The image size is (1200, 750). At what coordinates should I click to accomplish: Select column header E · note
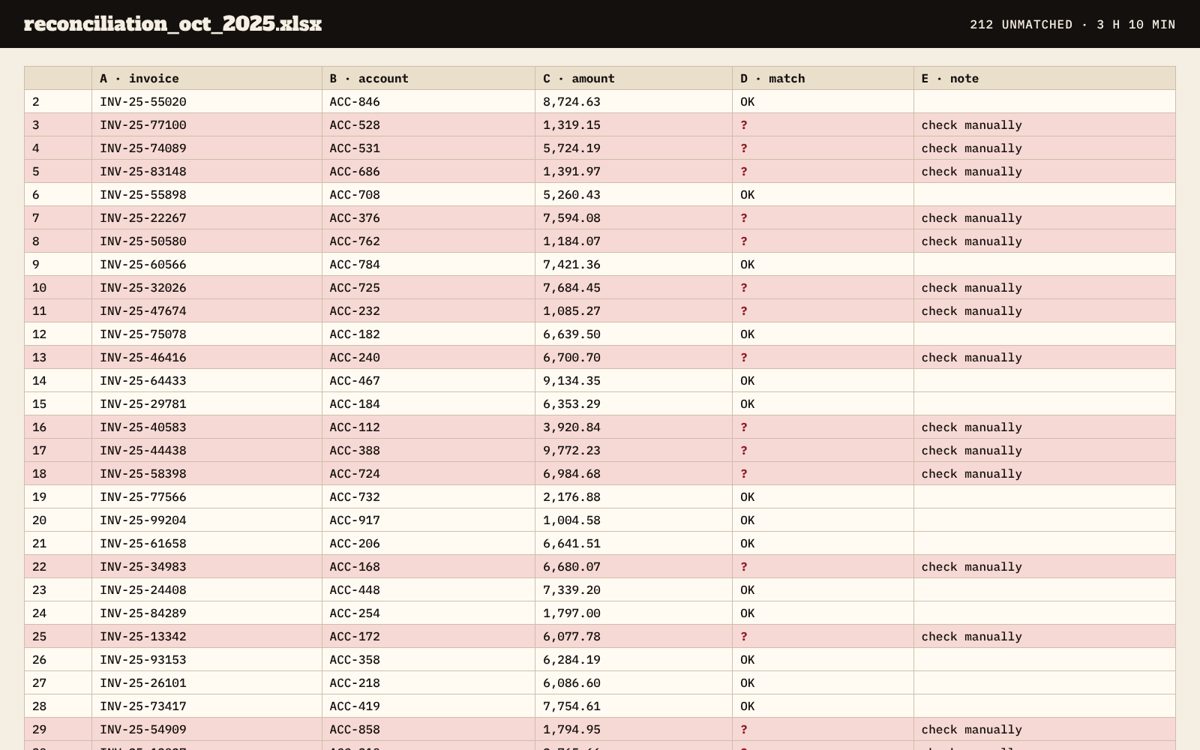pyautogui.click(x=1044, y=78)
